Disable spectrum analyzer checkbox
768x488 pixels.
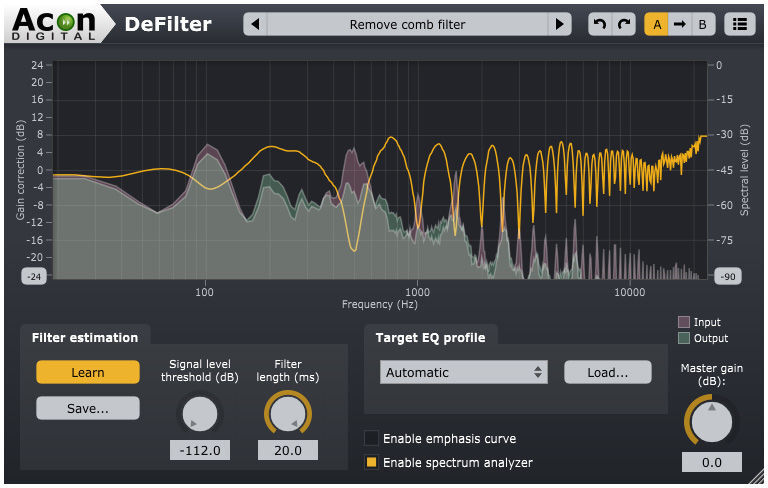(x=371, y=462)
